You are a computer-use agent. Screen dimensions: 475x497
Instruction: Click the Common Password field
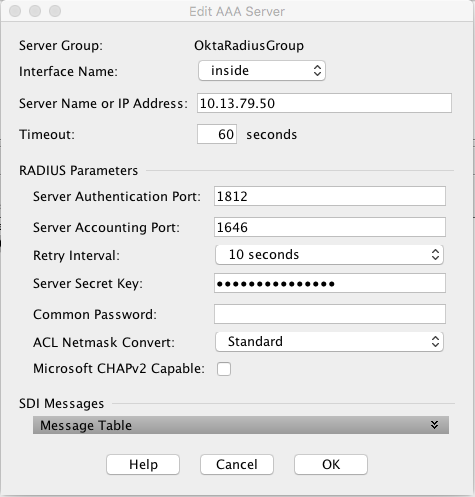330,314
